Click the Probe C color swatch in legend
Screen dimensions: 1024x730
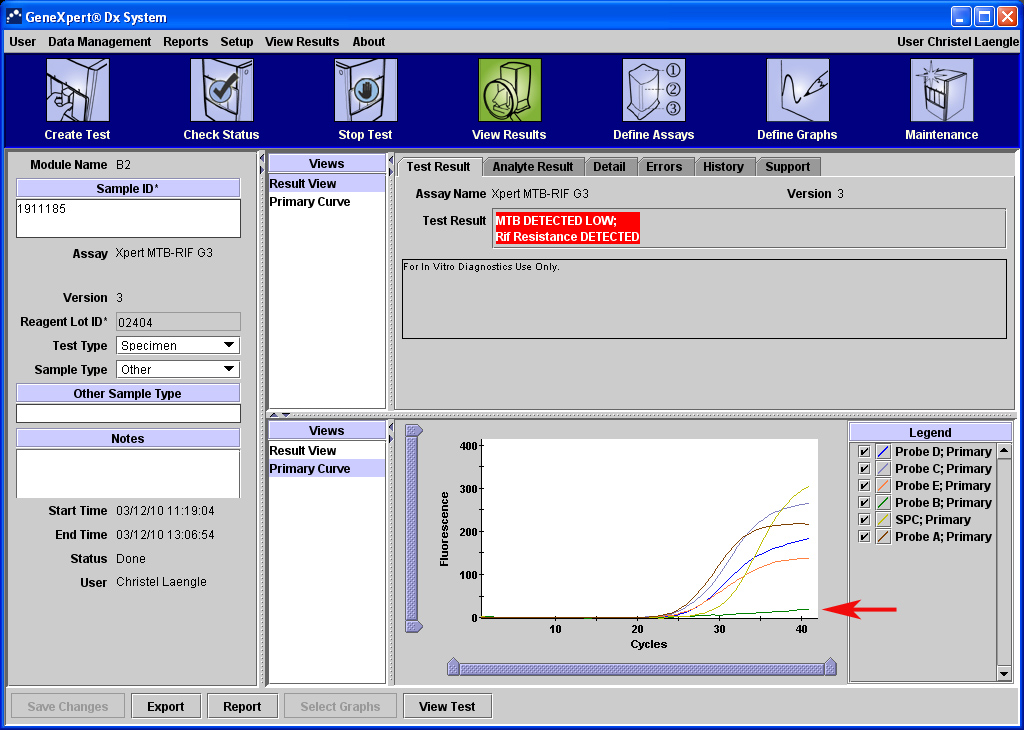click(883, 469)
